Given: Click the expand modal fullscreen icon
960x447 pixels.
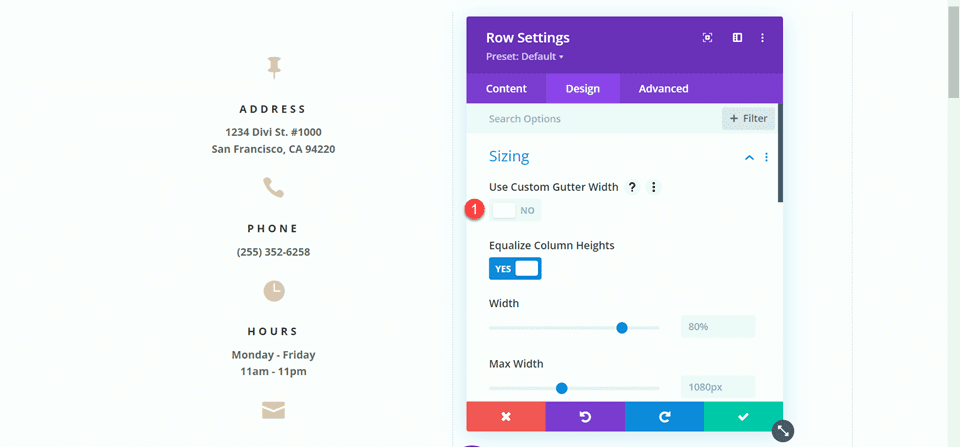Looking at the screenshot, I should [708, 38].
